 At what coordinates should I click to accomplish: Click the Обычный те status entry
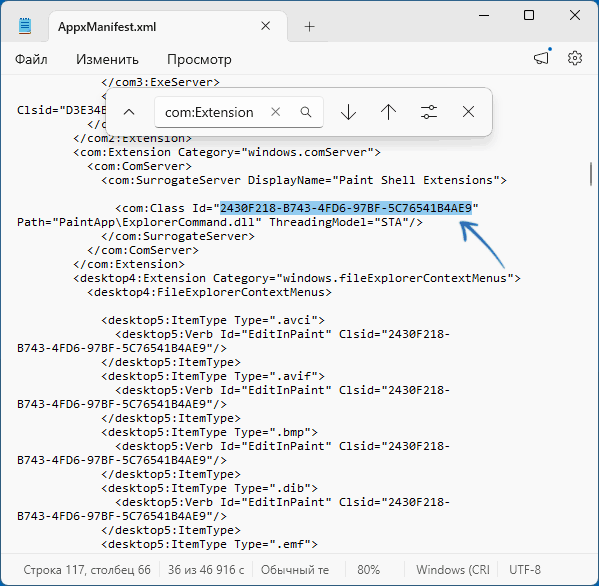tap(295, 570)
